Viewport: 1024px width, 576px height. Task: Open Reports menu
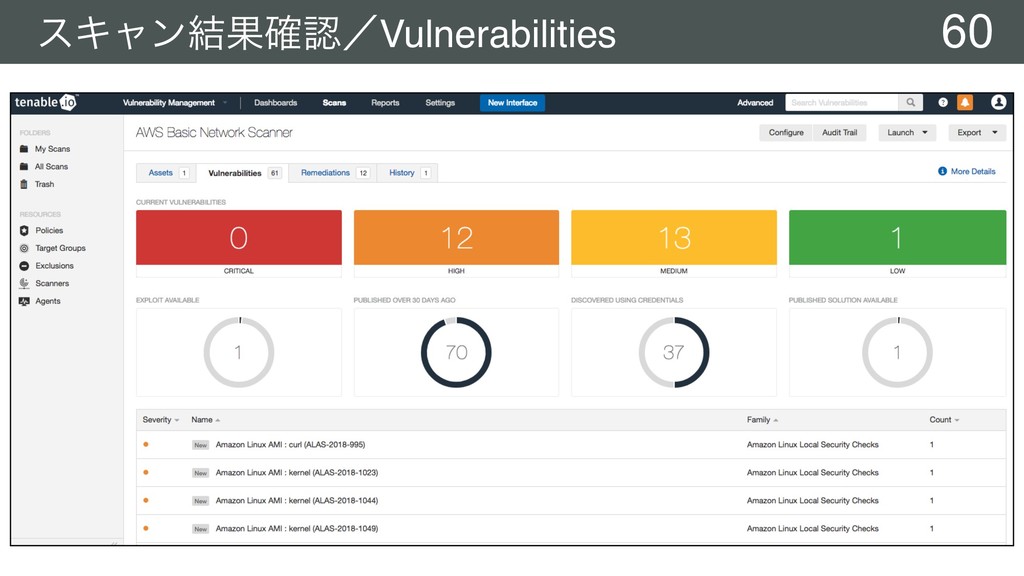385,103
